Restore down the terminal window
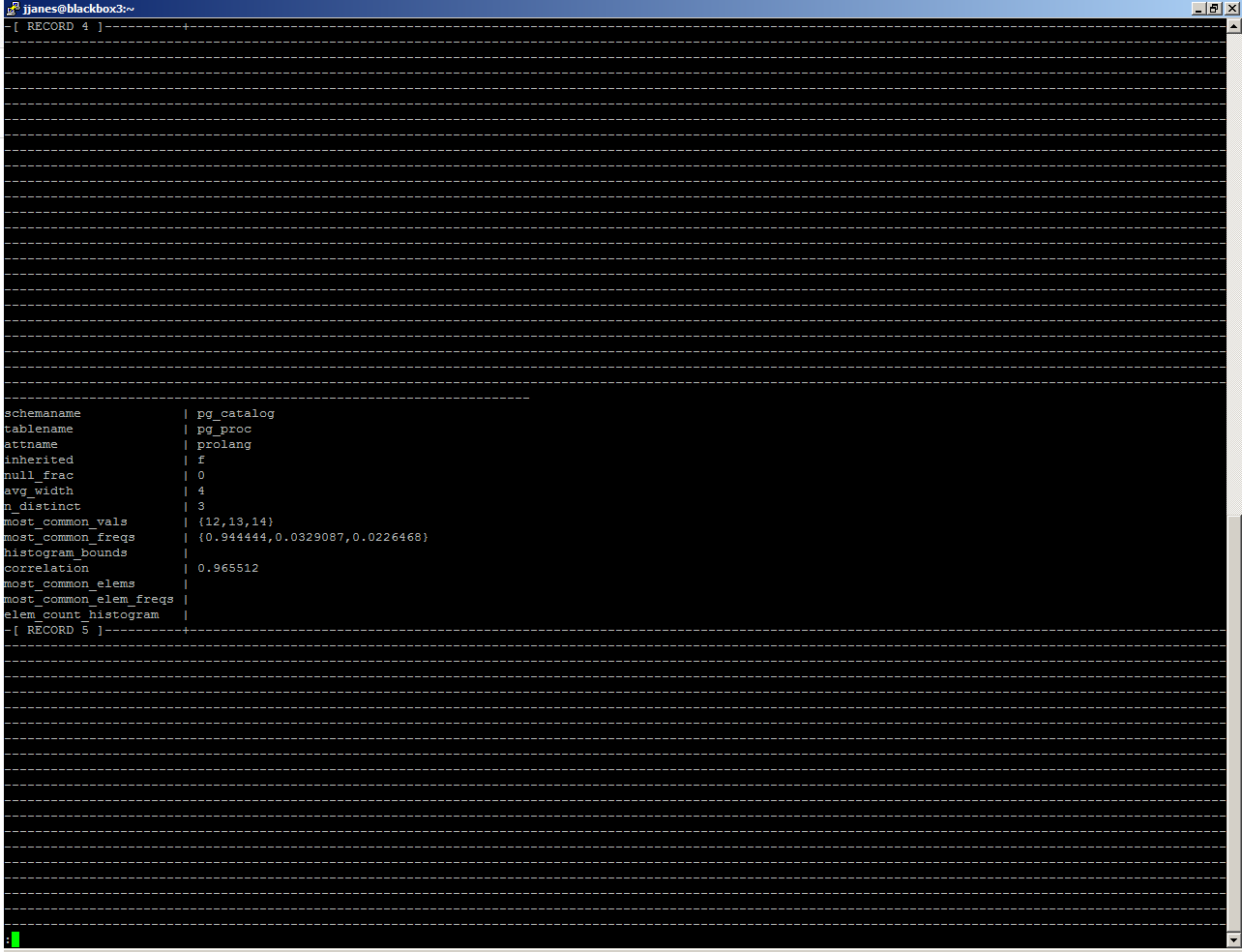 (1214, 9)
